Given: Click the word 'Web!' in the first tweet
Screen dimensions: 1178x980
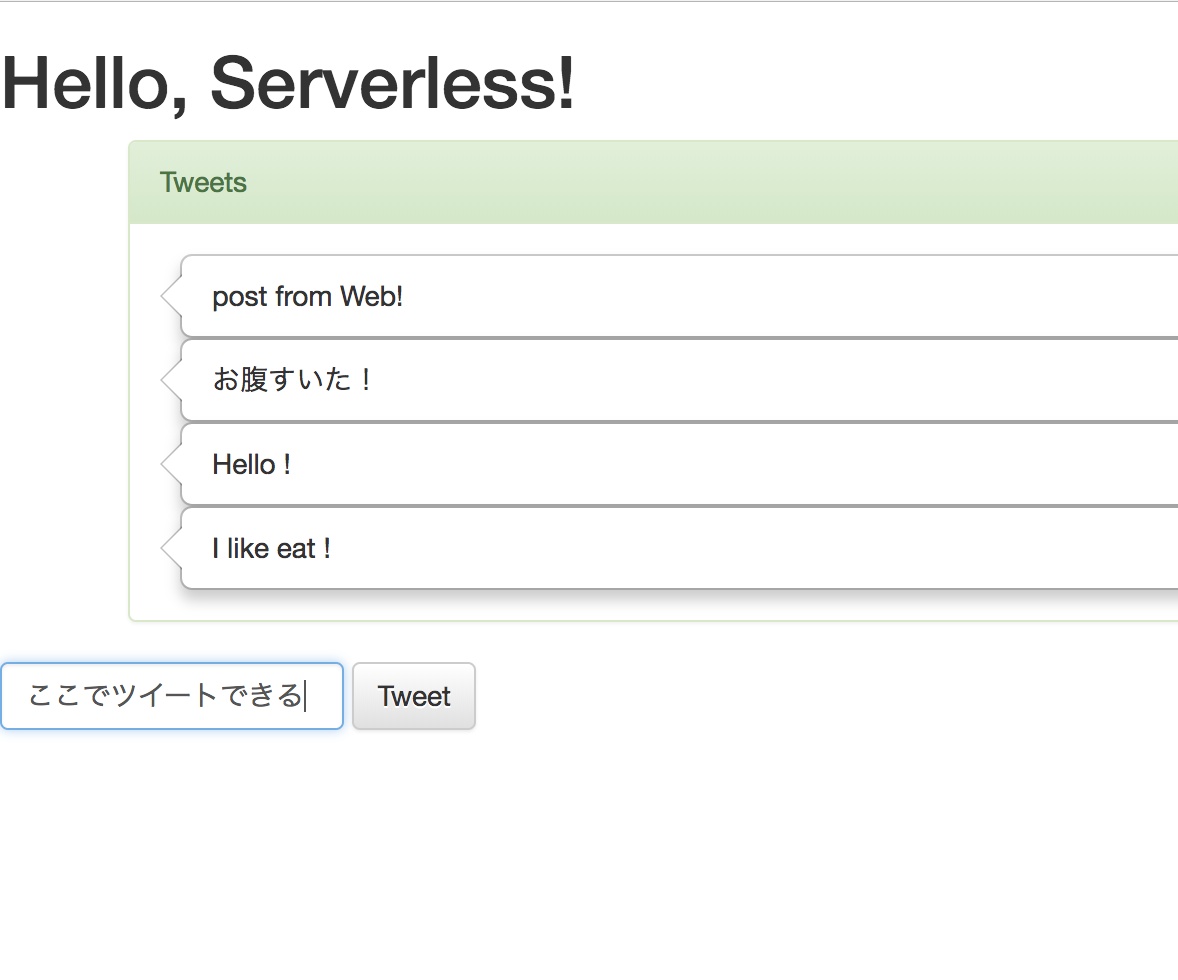Looking at the screenshot, I should point(371,296).
